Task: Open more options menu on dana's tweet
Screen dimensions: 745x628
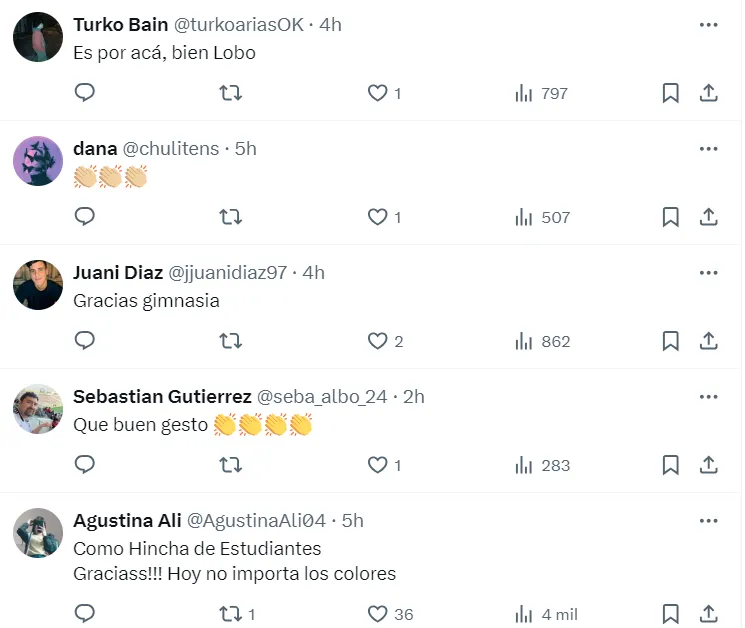Action: pyautogui.click(x=708, y=149)
